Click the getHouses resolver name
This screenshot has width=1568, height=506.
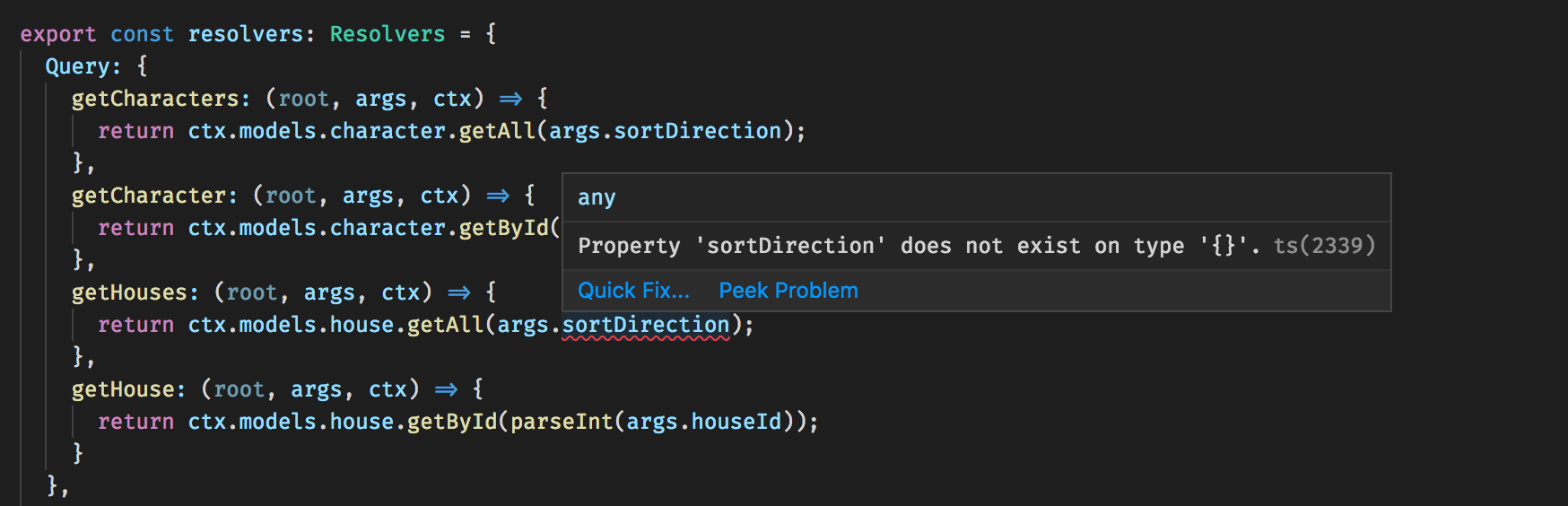click(x=129, y=292)
